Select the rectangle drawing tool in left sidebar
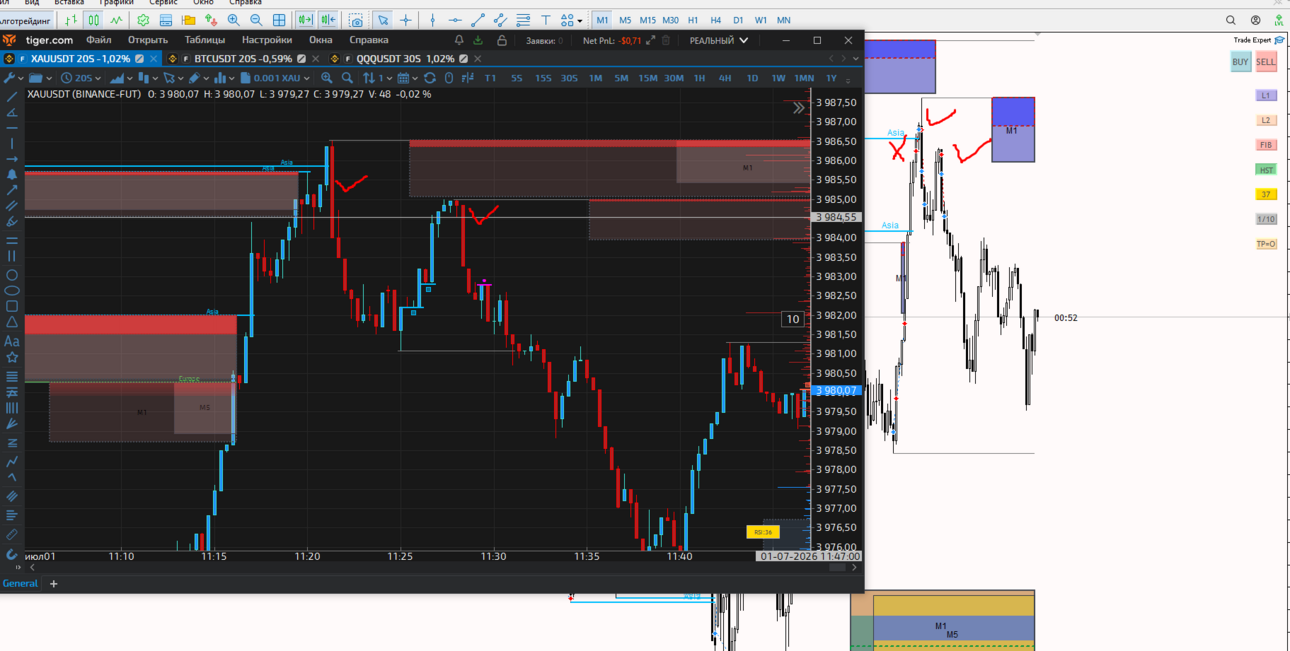 12,307
